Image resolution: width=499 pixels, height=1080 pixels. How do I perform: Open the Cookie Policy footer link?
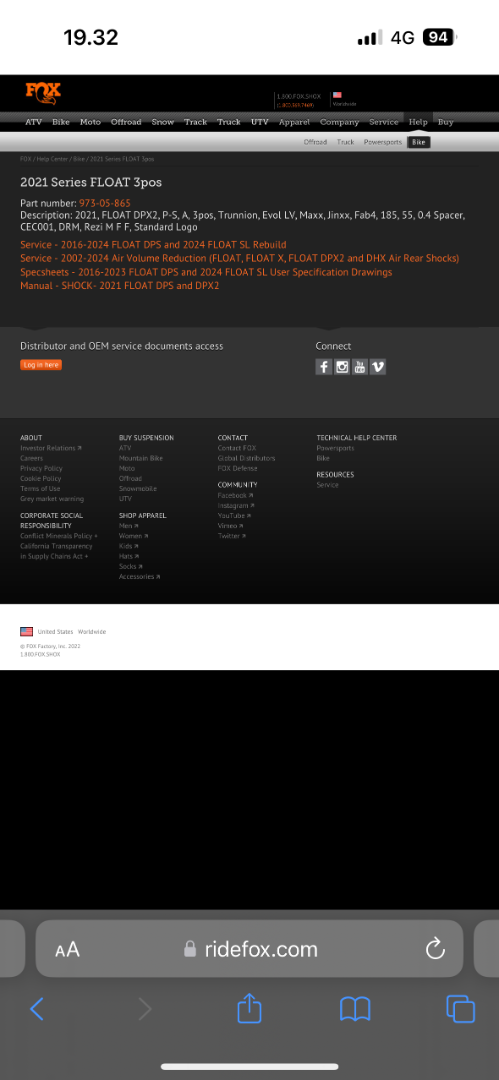[x=40, y=479]
